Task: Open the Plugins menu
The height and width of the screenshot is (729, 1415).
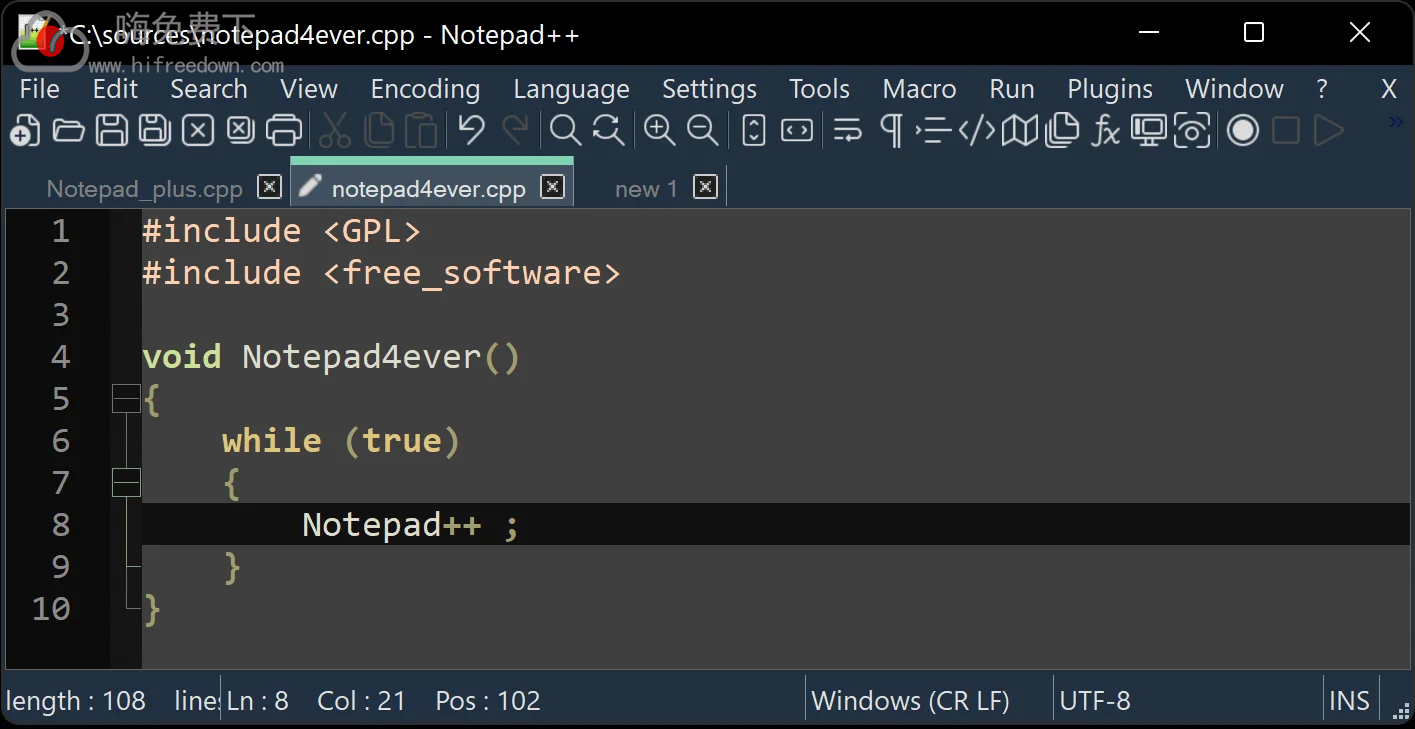Action: [x=1110, y=89]
